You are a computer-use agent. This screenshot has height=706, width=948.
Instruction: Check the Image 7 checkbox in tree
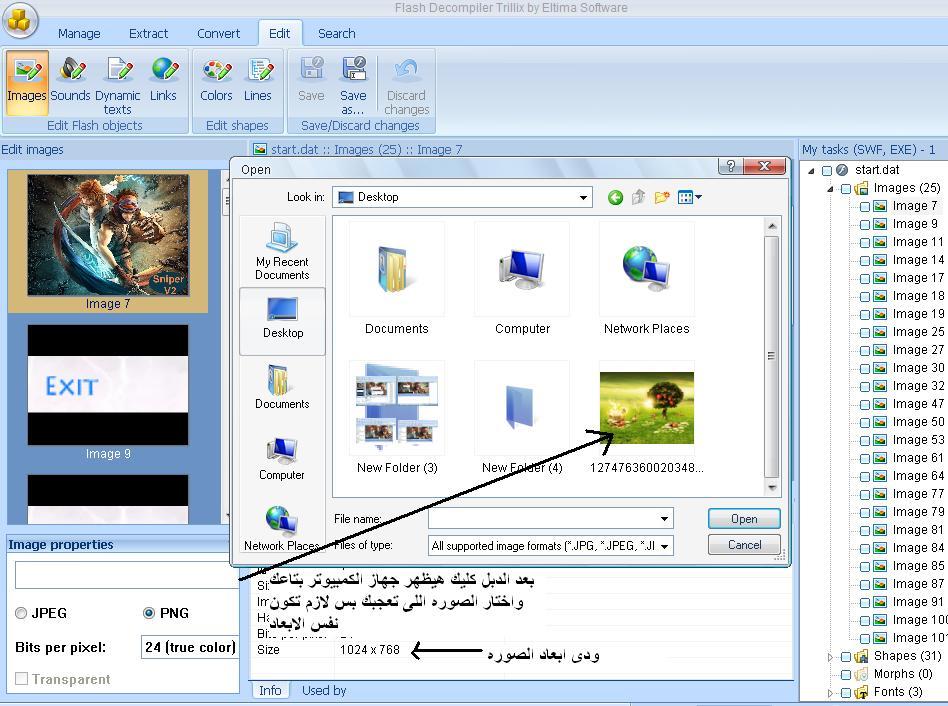pos(865,207)
